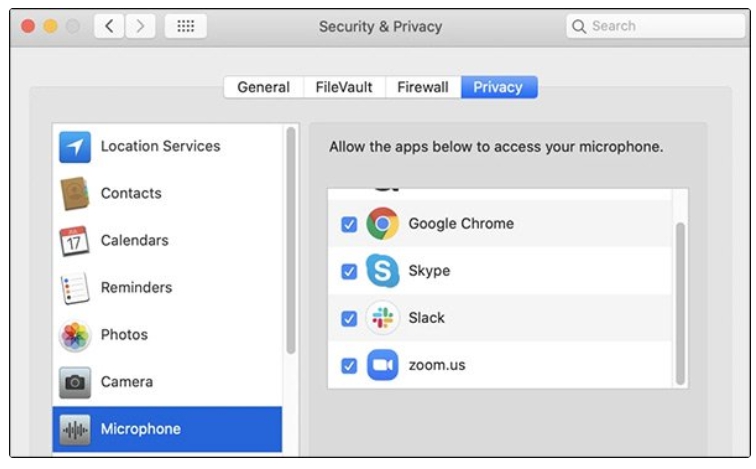
Task: Choose the Camera icon in sidebar
Action: point(75,382)
